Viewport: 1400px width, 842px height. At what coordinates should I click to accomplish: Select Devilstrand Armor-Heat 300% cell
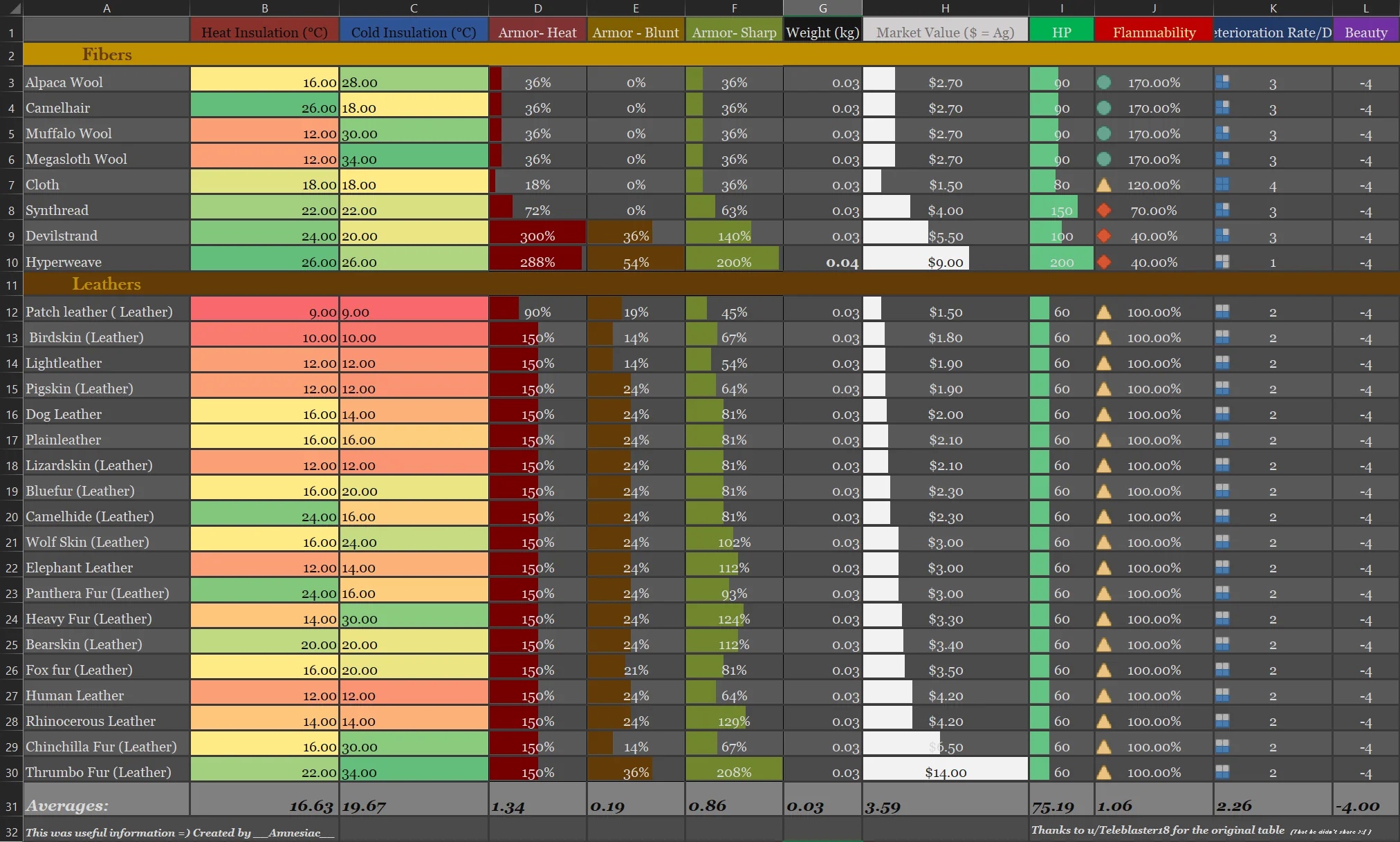[537, 236]
